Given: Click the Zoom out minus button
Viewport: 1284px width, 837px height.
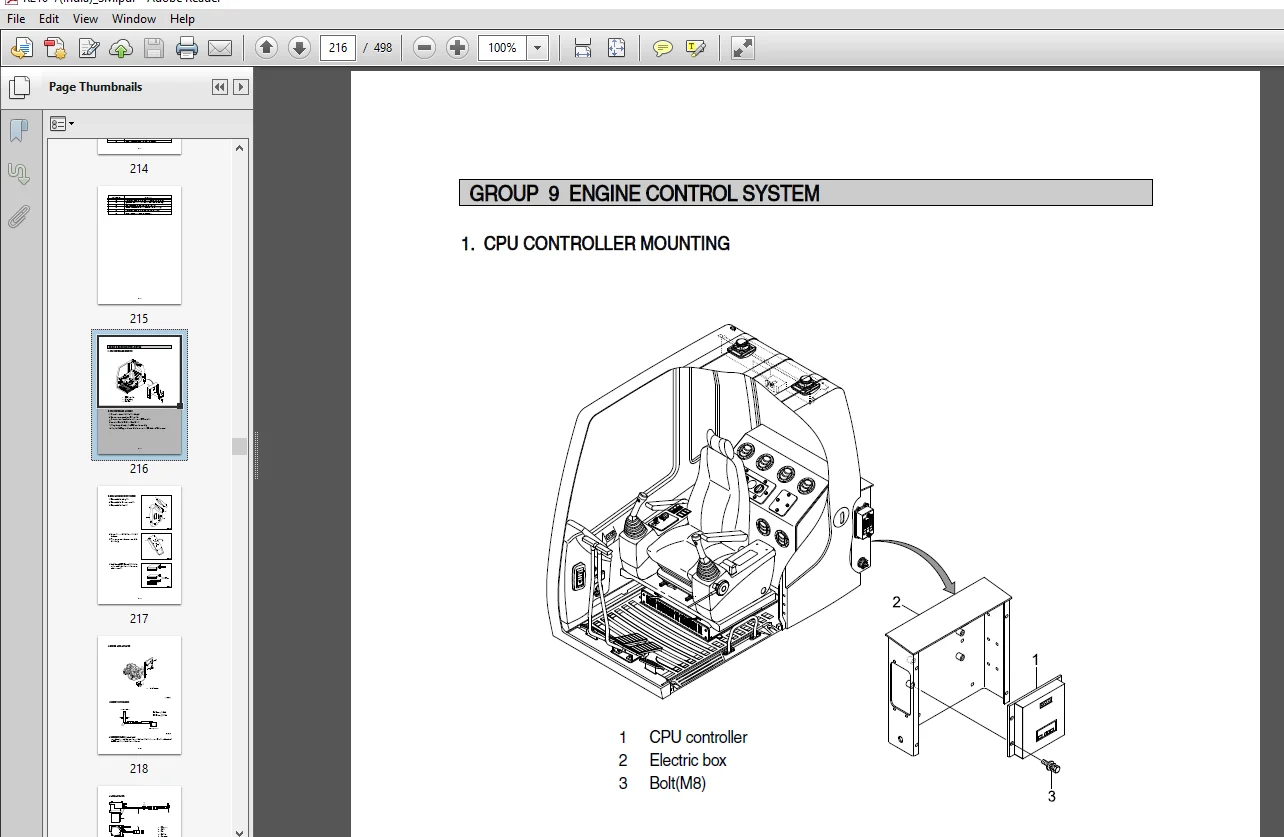Looking at the screenshot, I should point(424,47).
